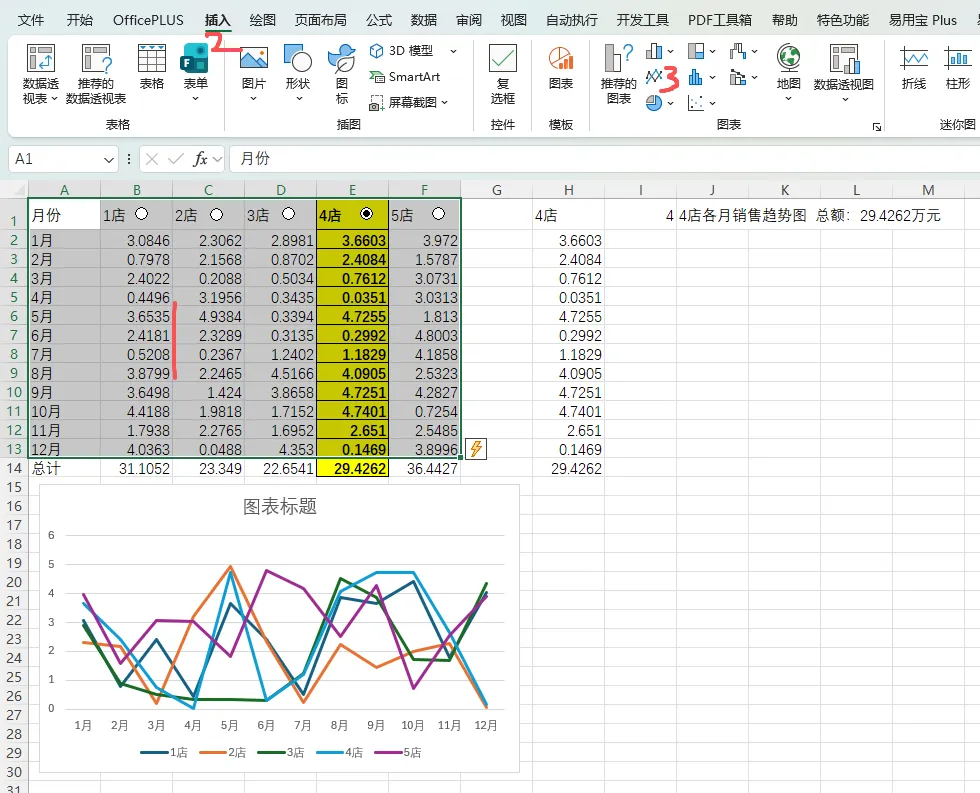Open the 文件 menu tab
Image resolution: width=980 pixels, height=793 pixels.
coord(31,20)
